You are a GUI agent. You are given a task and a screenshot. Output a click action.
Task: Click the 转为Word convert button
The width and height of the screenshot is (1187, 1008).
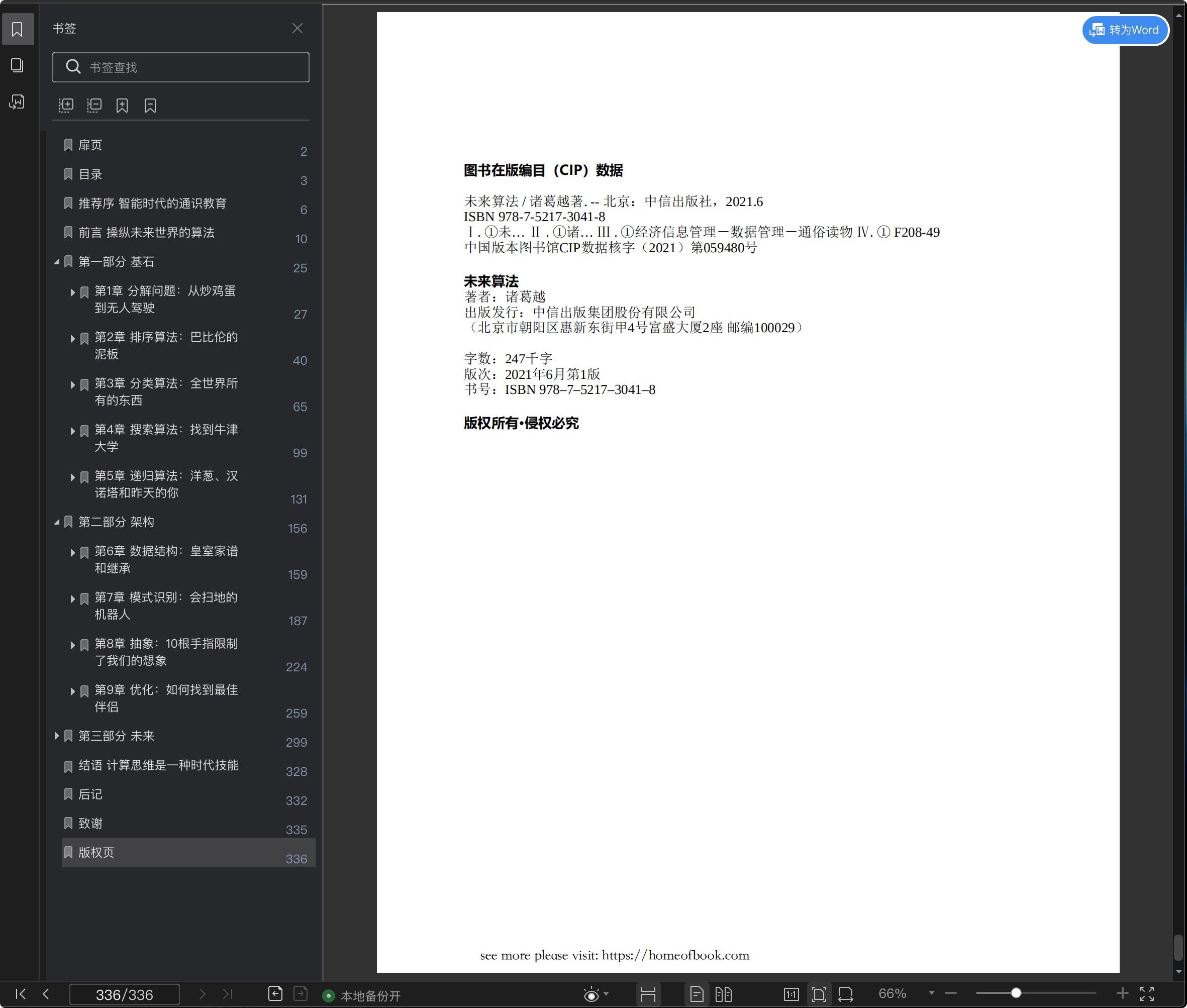point(1125,30)
